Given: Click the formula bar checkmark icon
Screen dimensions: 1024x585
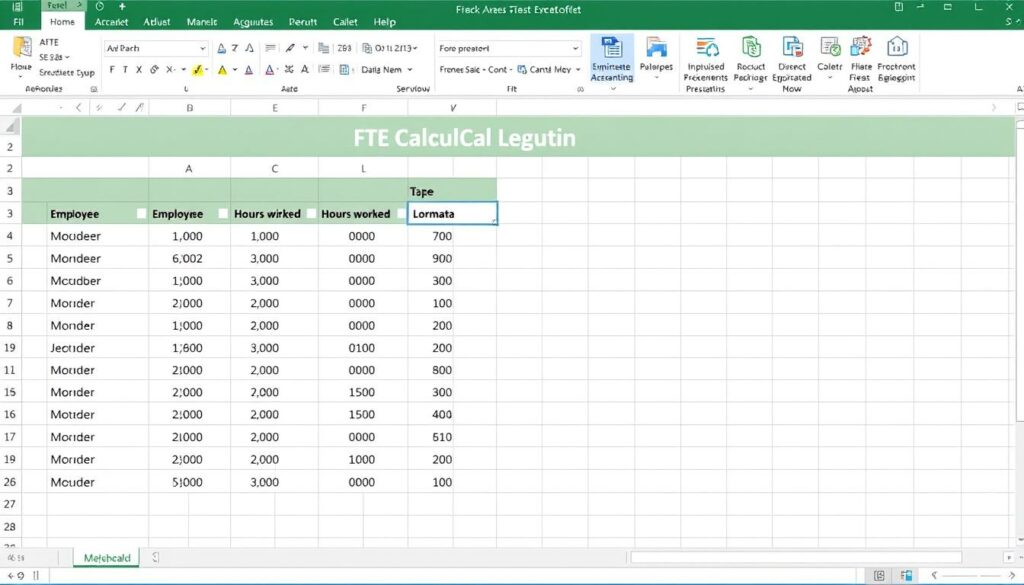Looking at the screenshot, I should (120, 108).
